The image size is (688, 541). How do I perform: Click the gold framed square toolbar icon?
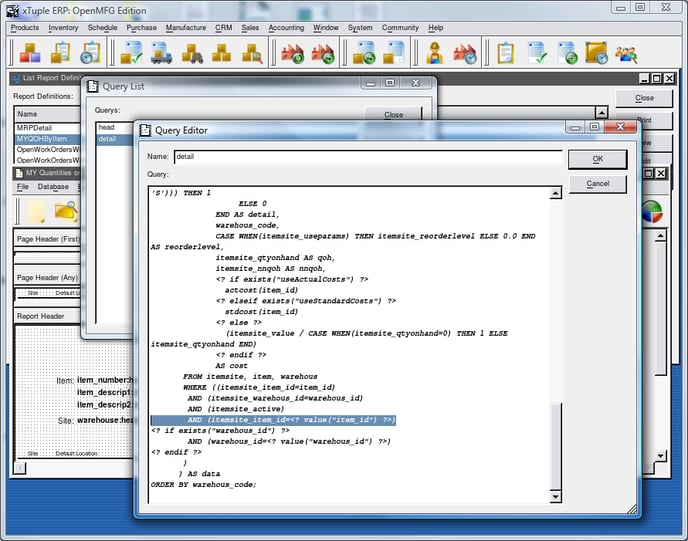(596, 52)
